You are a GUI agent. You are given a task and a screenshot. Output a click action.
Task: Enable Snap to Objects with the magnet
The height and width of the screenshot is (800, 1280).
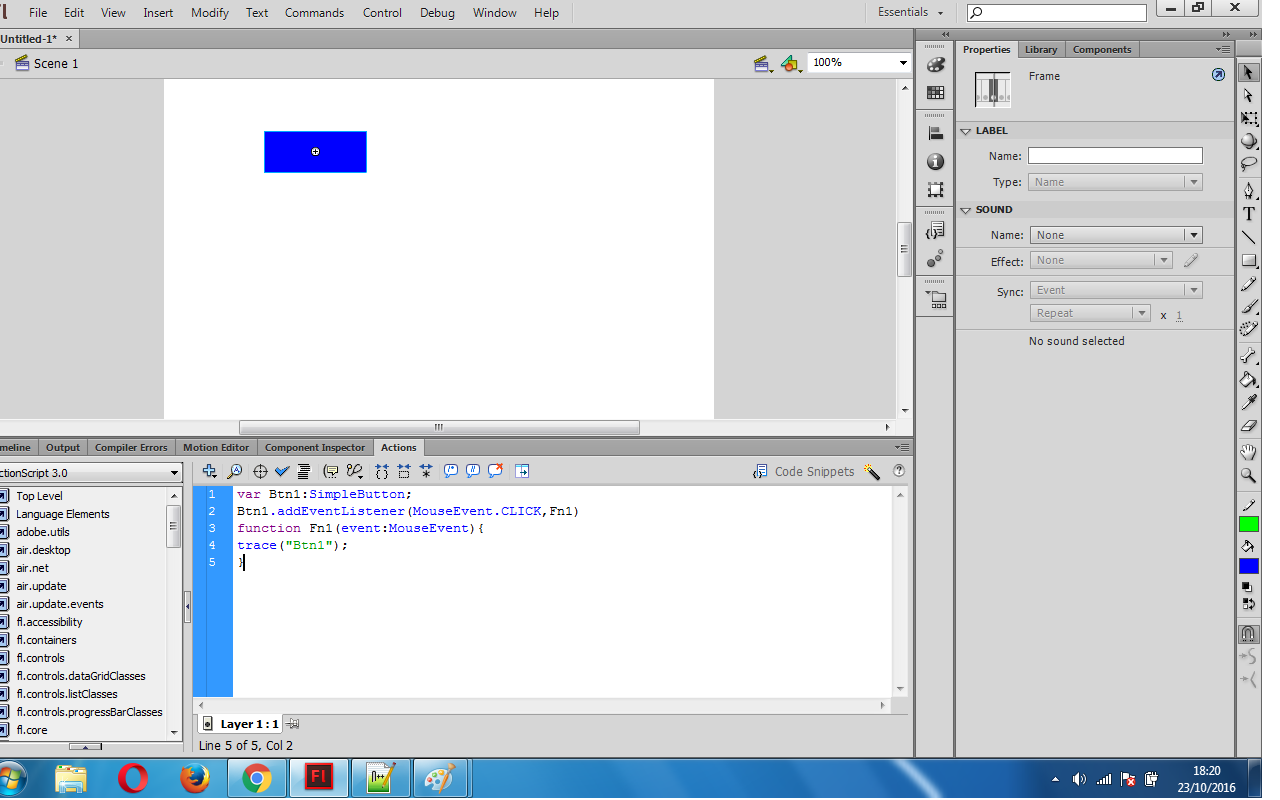[x=1248, y=633]
